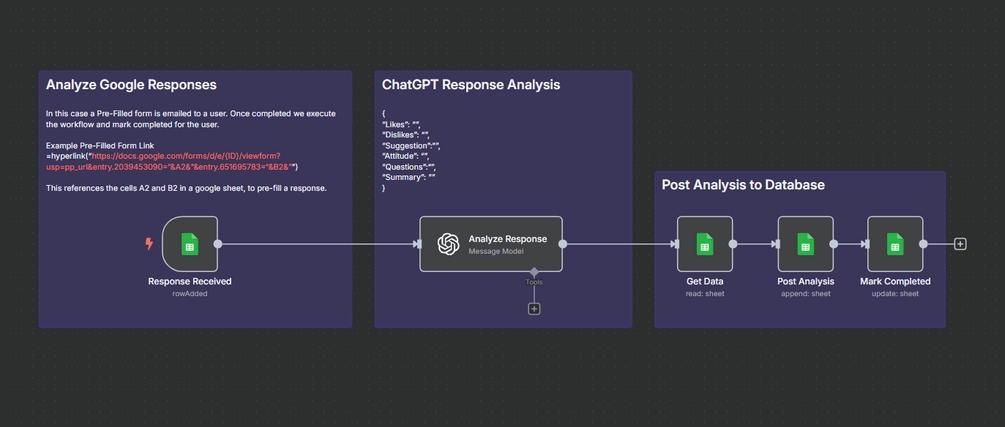The image size is (1005, 427).
Task: Click output connector of Get Data node
Action: coord(733,244)
